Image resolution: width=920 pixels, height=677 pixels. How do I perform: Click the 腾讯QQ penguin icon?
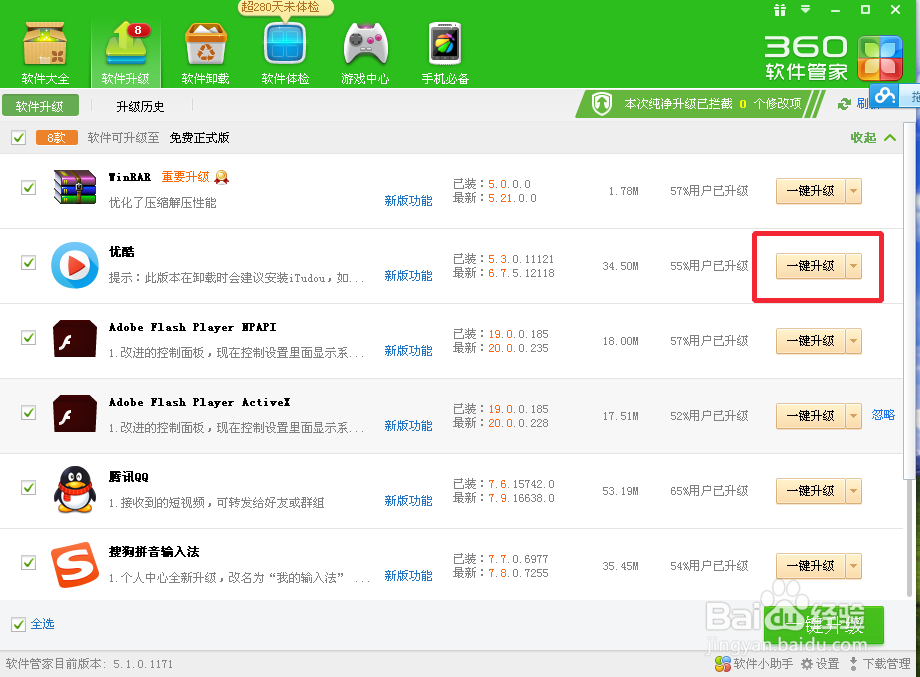75,489
